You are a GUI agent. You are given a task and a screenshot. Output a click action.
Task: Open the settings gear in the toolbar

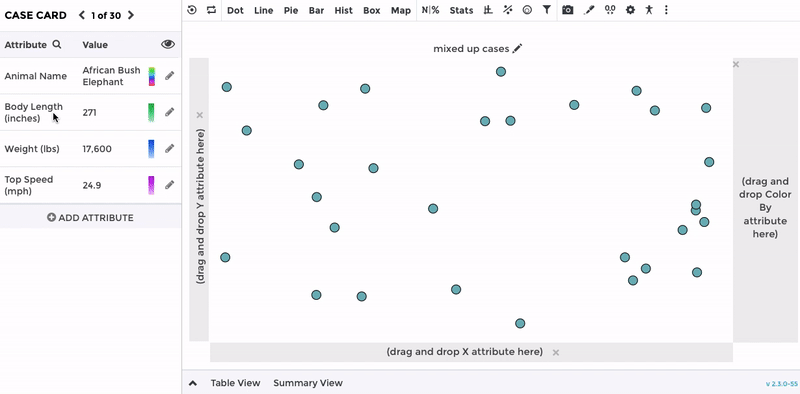(630, 10)
